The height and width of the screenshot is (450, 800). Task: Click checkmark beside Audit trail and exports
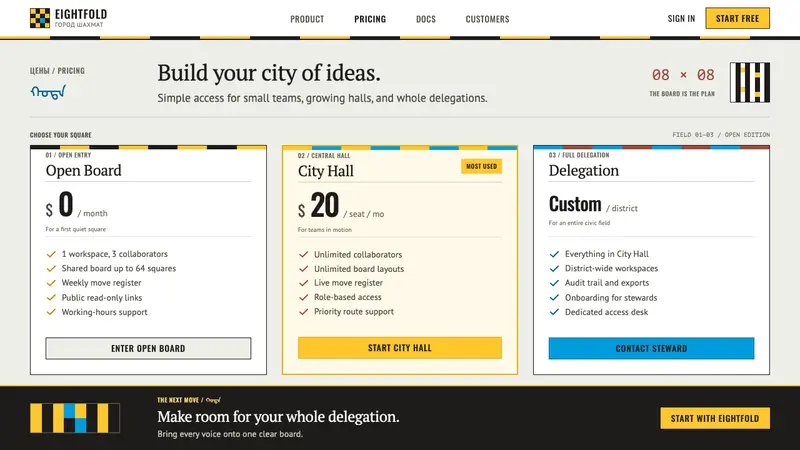click(x=554, y=283)
